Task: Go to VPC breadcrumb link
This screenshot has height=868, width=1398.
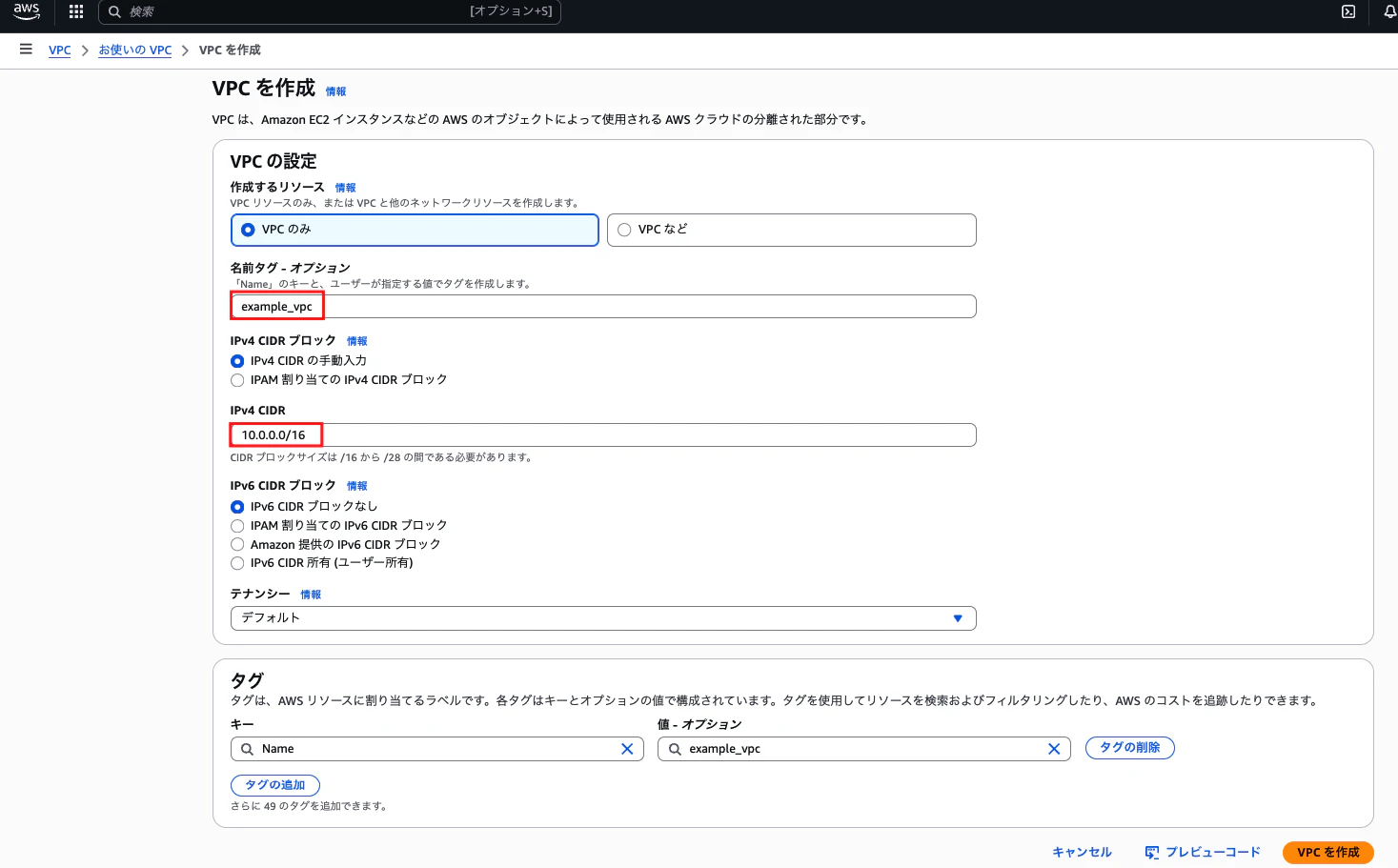Action: pyautogui.click(x=60, y=50)
